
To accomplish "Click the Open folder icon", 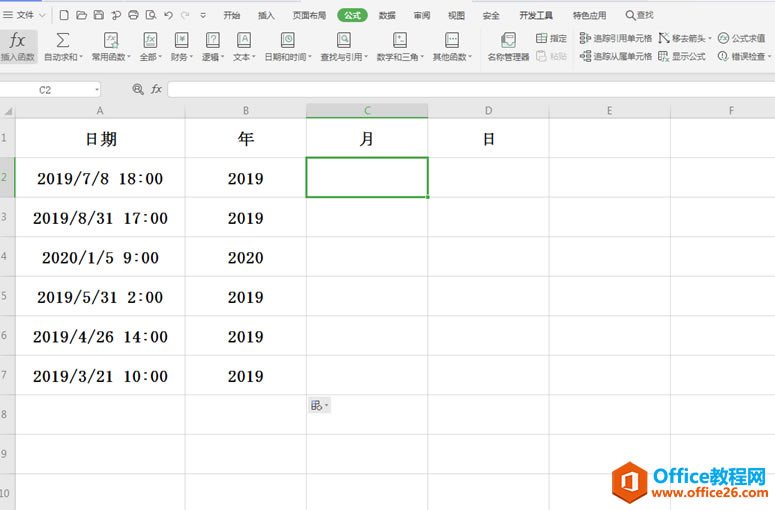I will (x=82, y=15).
